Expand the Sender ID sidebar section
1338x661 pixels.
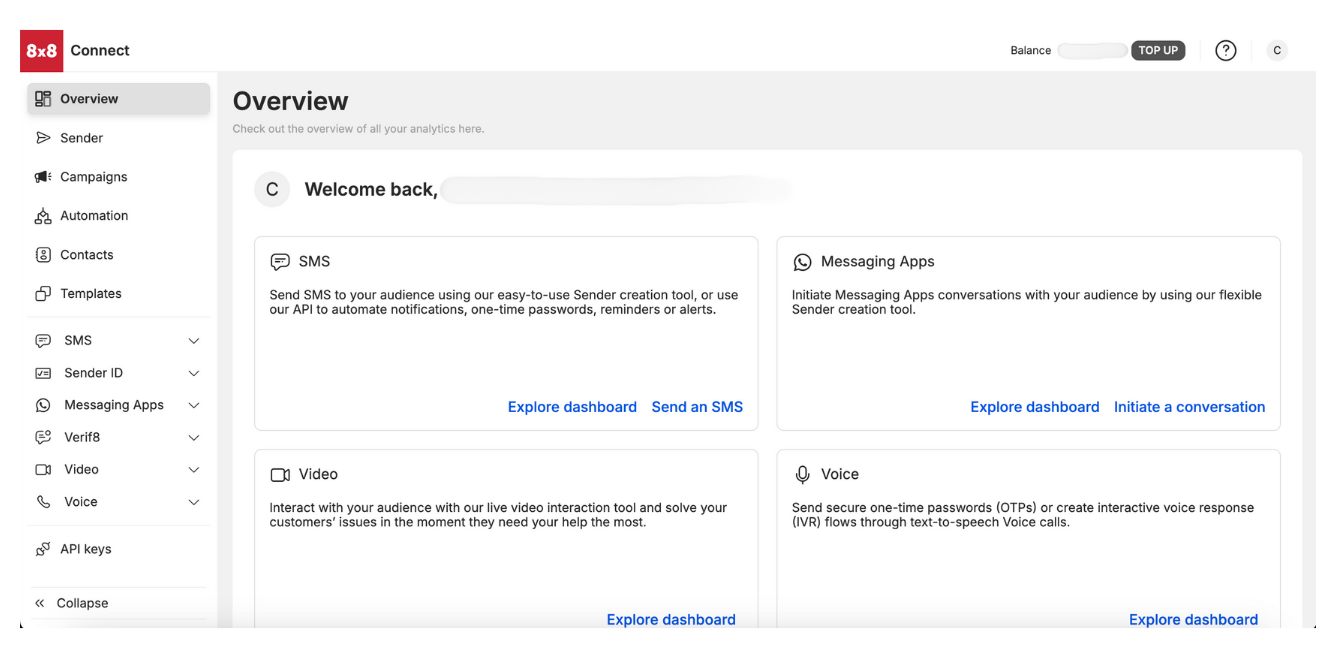click(194, 373)
